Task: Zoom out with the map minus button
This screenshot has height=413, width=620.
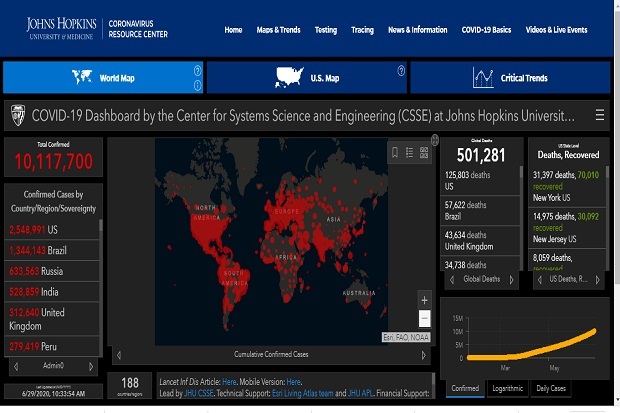Action: (x=424, y=318)
